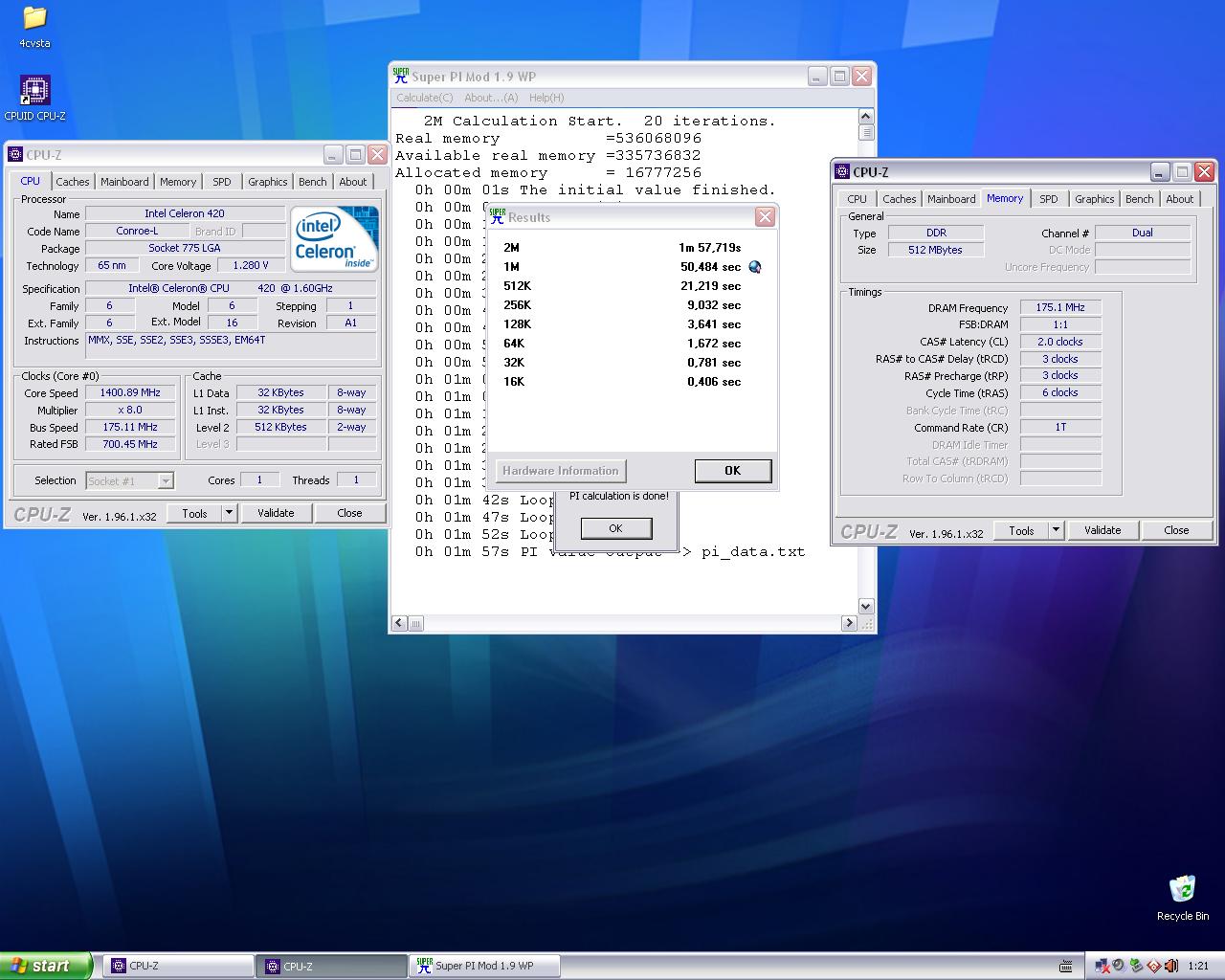This screenshot has width=1225, height=980.
Task: Click the taskbar clock showing 1:21
Action: pos(1197,966)
